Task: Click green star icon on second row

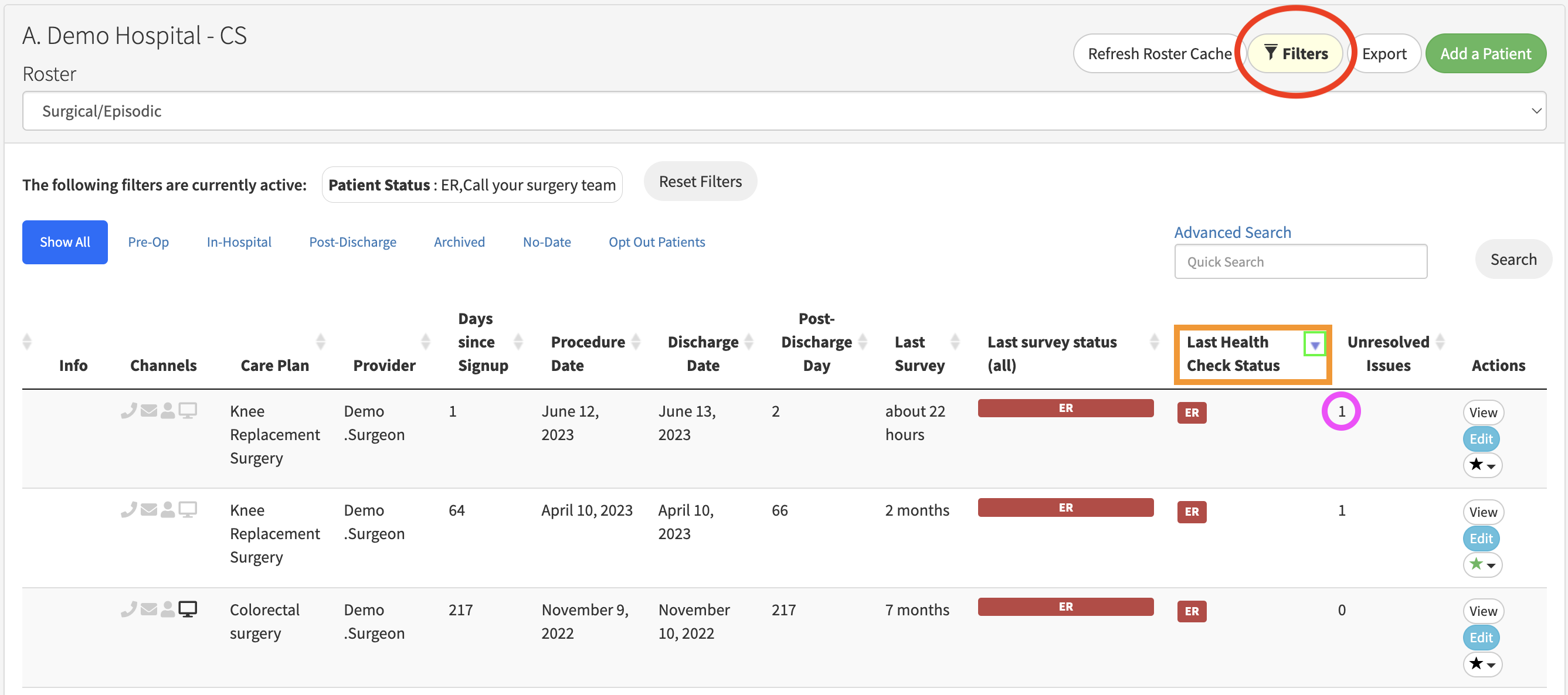Action: (1475, 564)
